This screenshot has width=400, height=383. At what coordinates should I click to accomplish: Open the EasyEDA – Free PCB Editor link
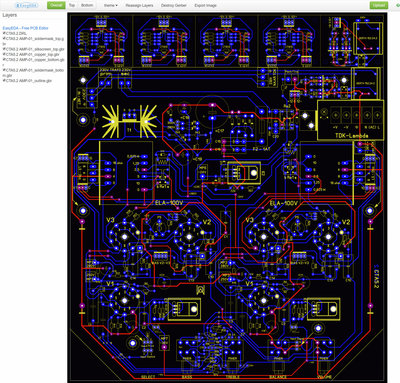25,28
